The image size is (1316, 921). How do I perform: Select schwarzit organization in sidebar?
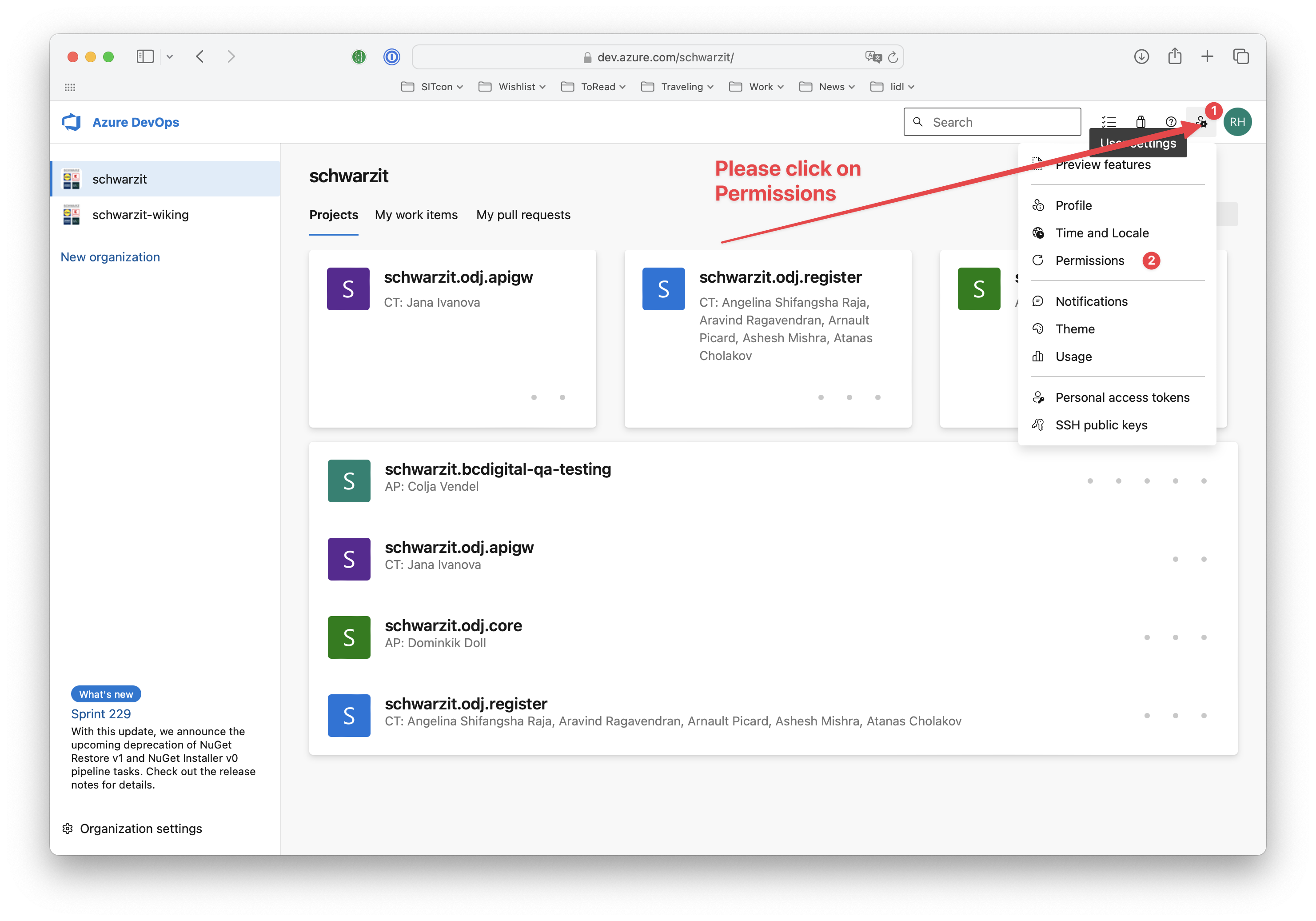pyautogui.click(x=165, y=179)
